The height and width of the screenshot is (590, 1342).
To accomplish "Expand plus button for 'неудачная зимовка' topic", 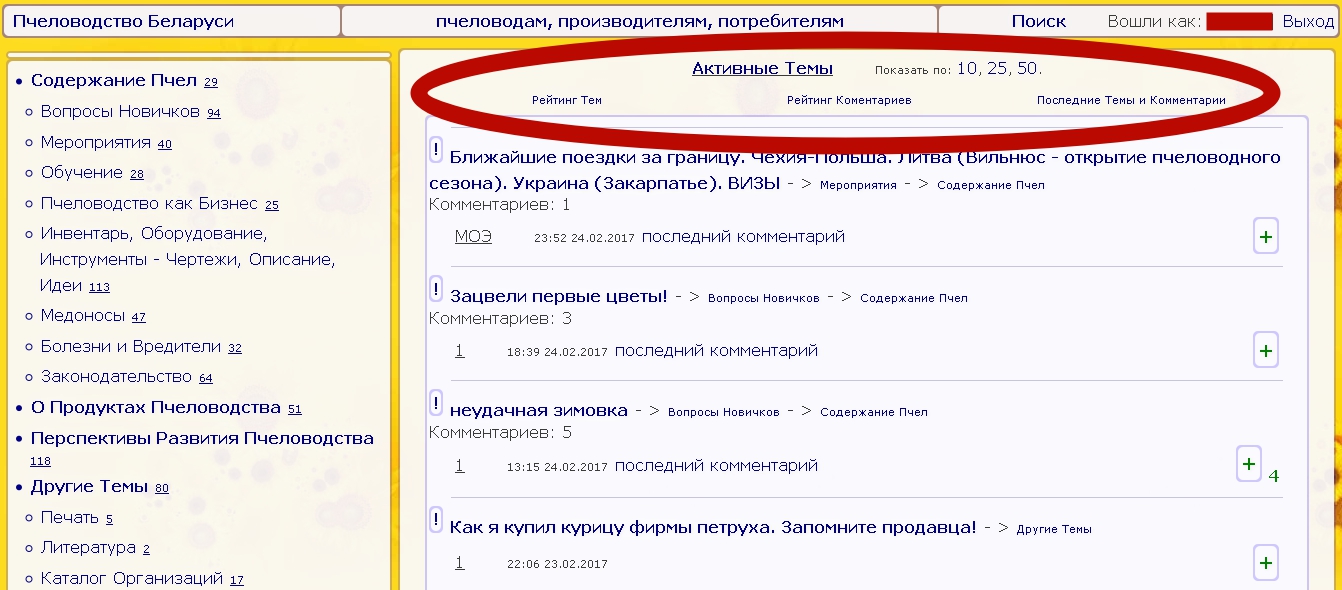I will tap(1248, 464).
